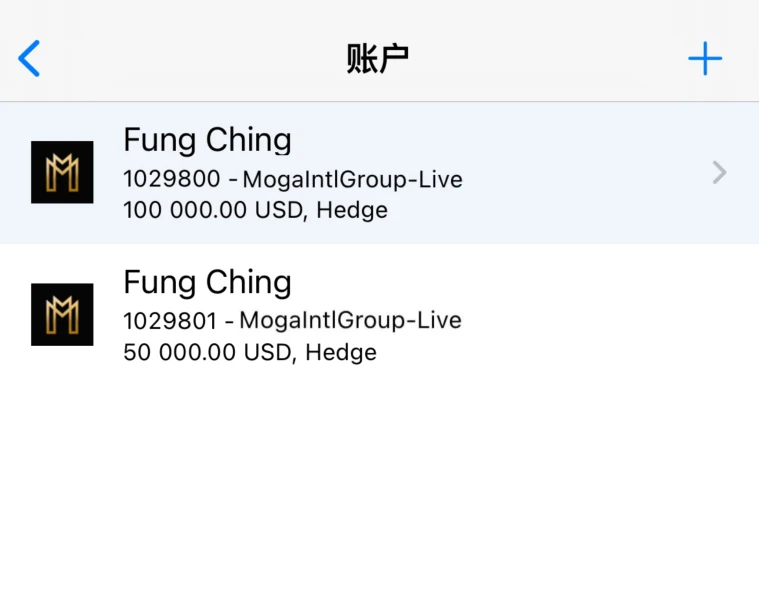759x600 pixels.
Task: Add a new account with plus icon
Action: [705, 59]
